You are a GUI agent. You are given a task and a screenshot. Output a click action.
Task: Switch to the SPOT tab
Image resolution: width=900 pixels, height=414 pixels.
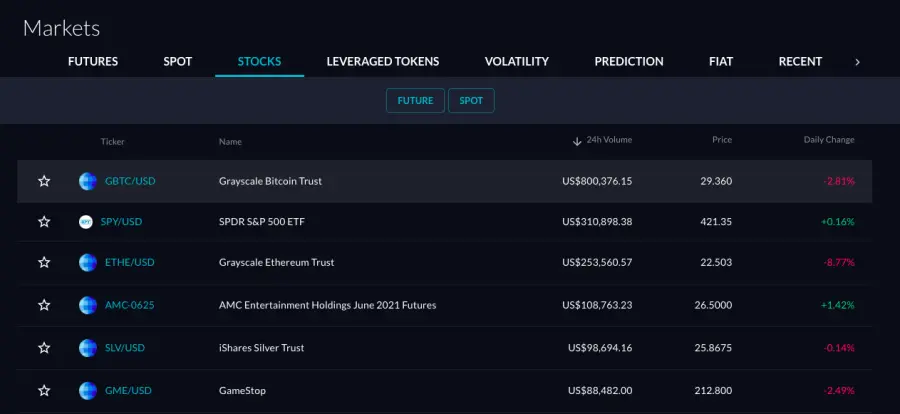[x=178, y=61]
